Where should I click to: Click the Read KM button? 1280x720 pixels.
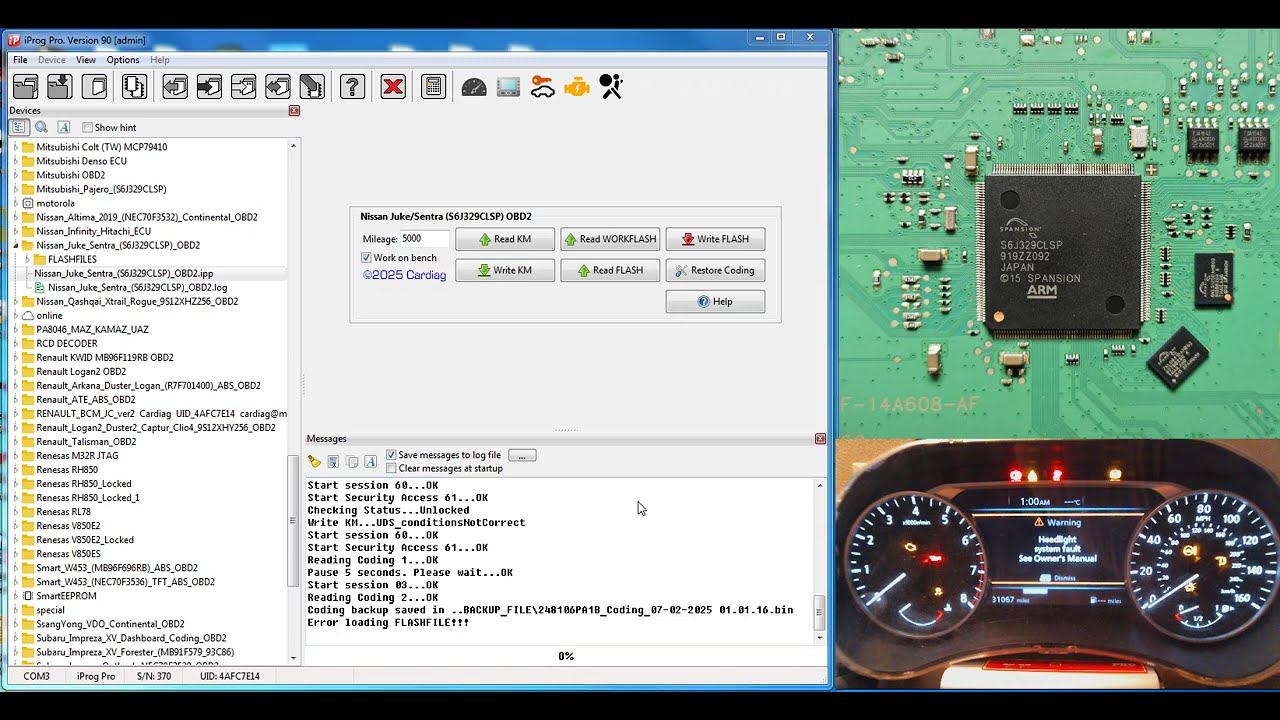tap(505, 239)
